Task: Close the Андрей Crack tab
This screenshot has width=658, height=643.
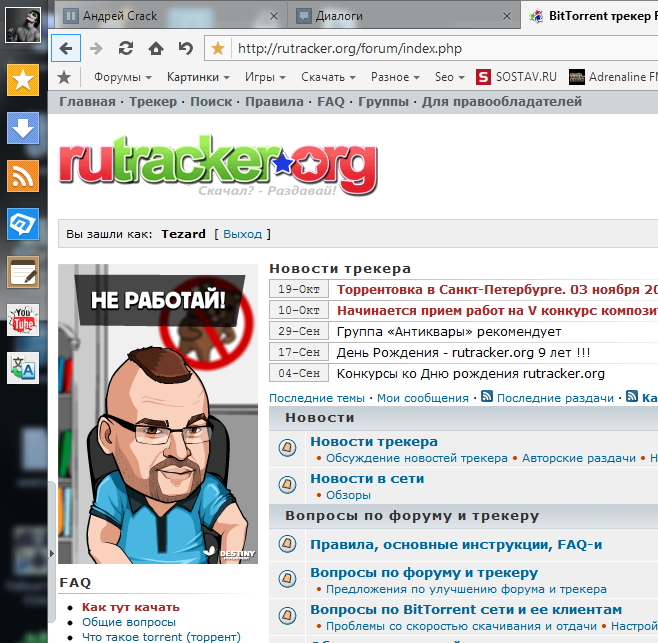Action: tap(274, 16)
